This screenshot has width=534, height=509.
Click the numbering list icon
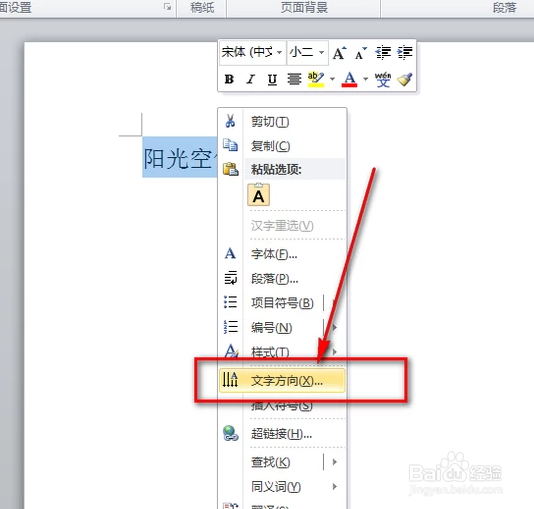click(x=230, y=327)
